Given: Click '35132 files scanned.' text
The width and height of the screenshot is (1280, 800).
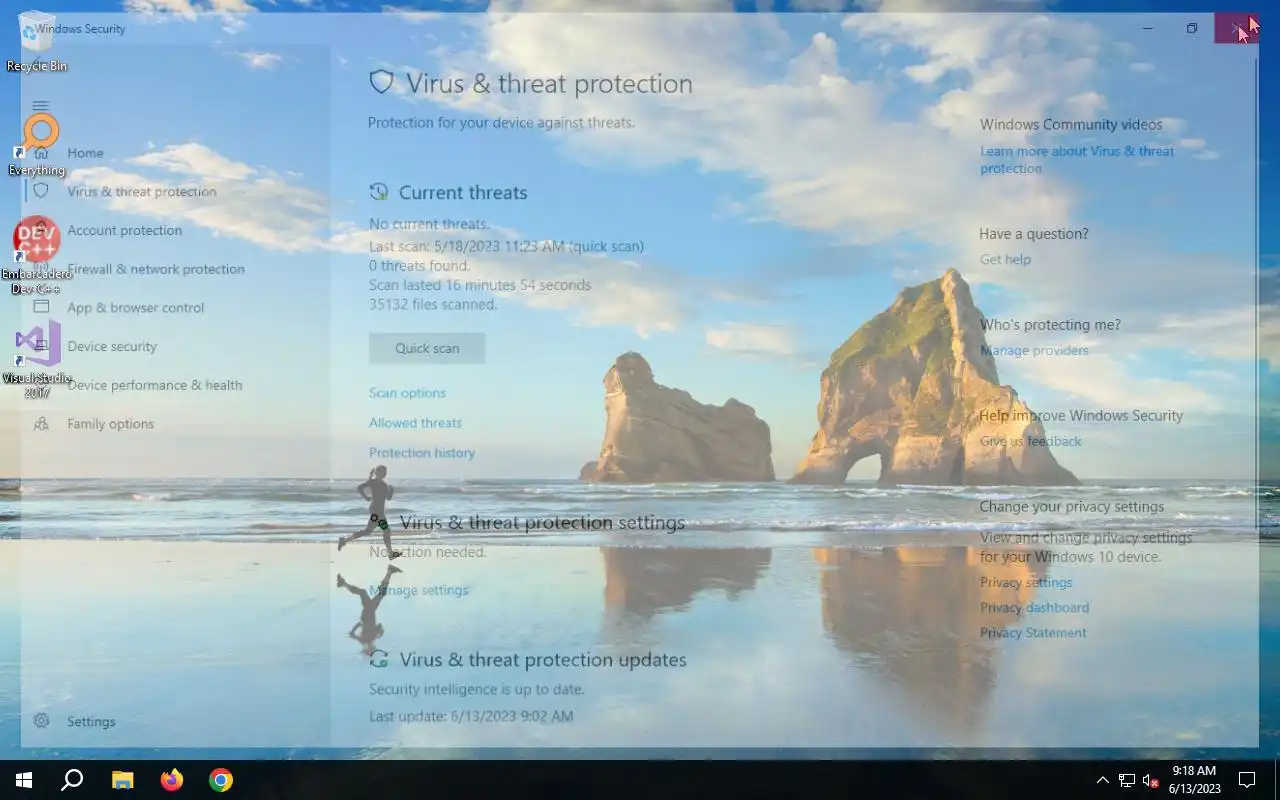Looking at the screenshot, I should pos(433,304).
